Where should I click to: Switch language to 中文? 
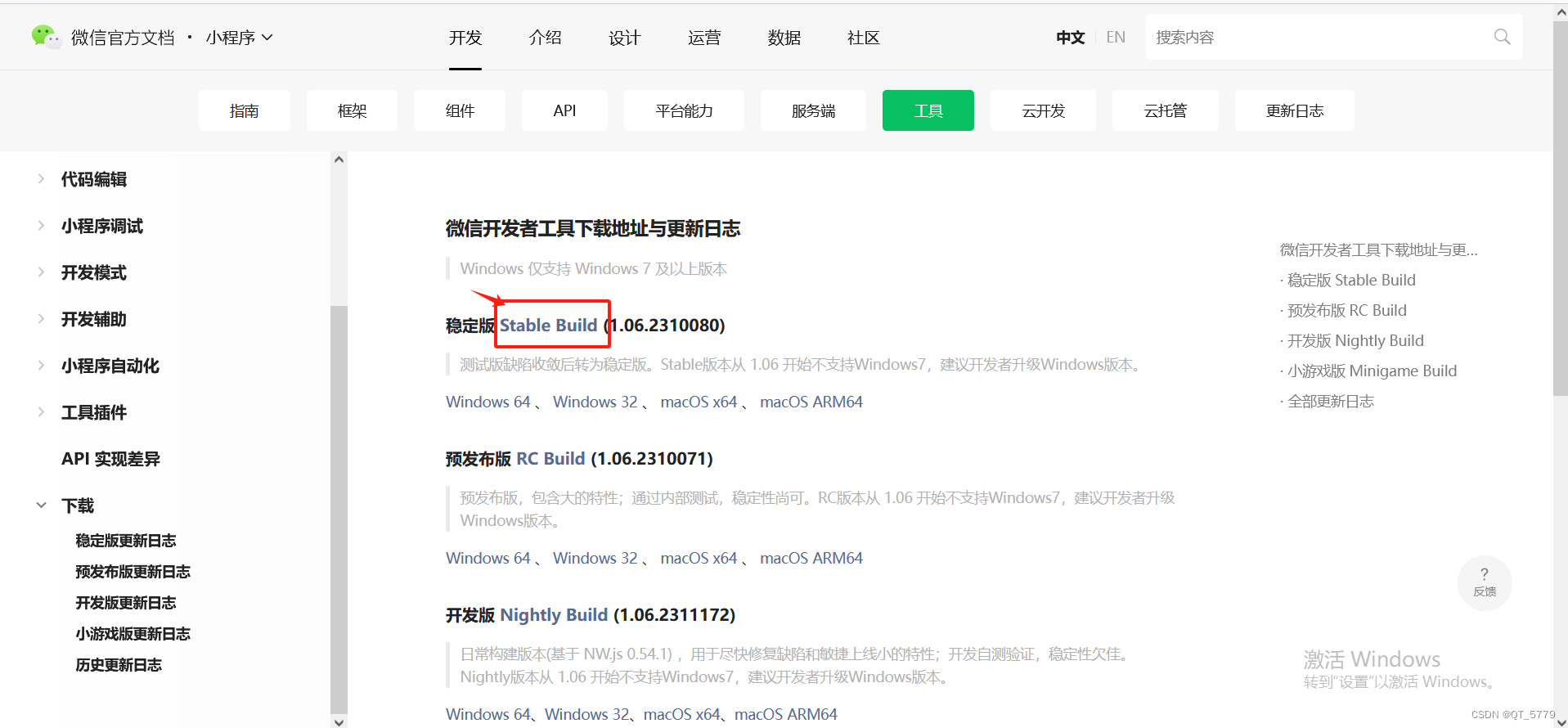click(1070, 38)
